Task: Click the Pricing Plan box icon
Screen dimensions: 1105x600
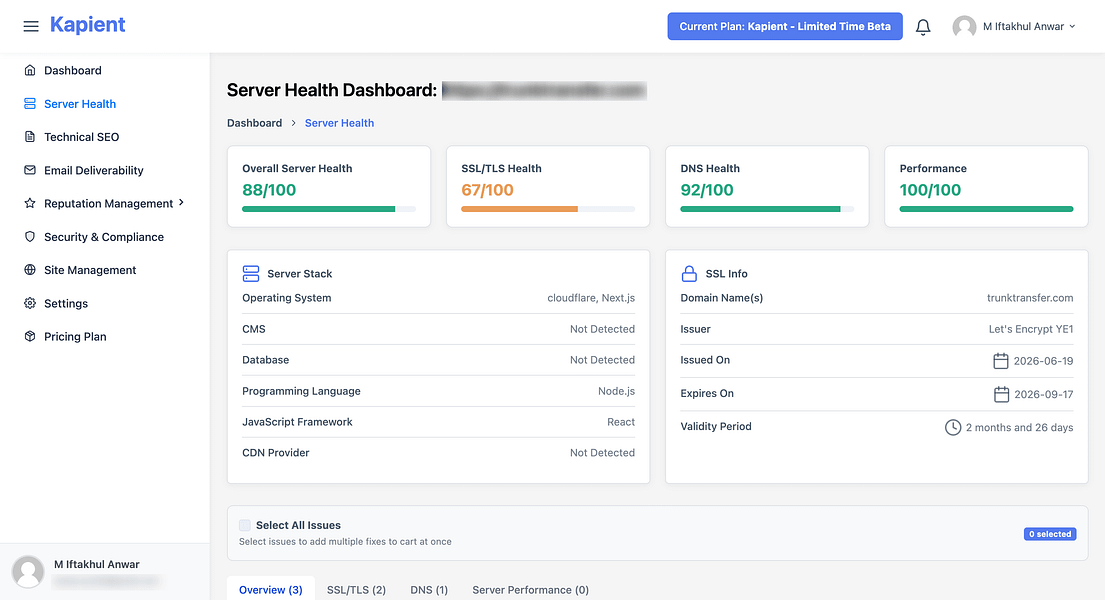Action: click(30, 336)
